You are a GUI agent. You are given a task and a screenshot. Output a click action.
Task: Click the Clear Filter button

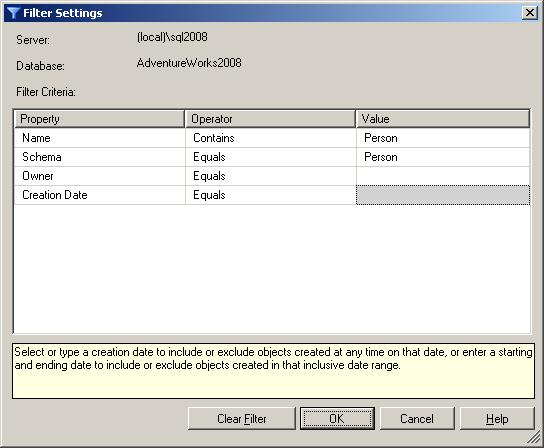point(242,419)
